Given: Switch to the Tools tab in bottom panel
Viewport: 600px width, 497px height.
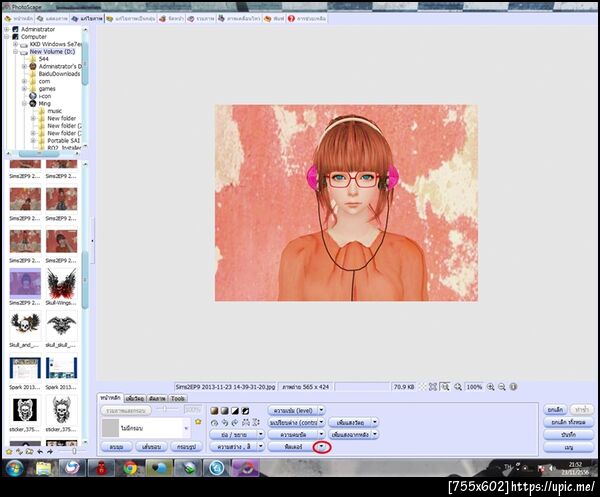Looking at the screenshot, I should tap(178, 398).
